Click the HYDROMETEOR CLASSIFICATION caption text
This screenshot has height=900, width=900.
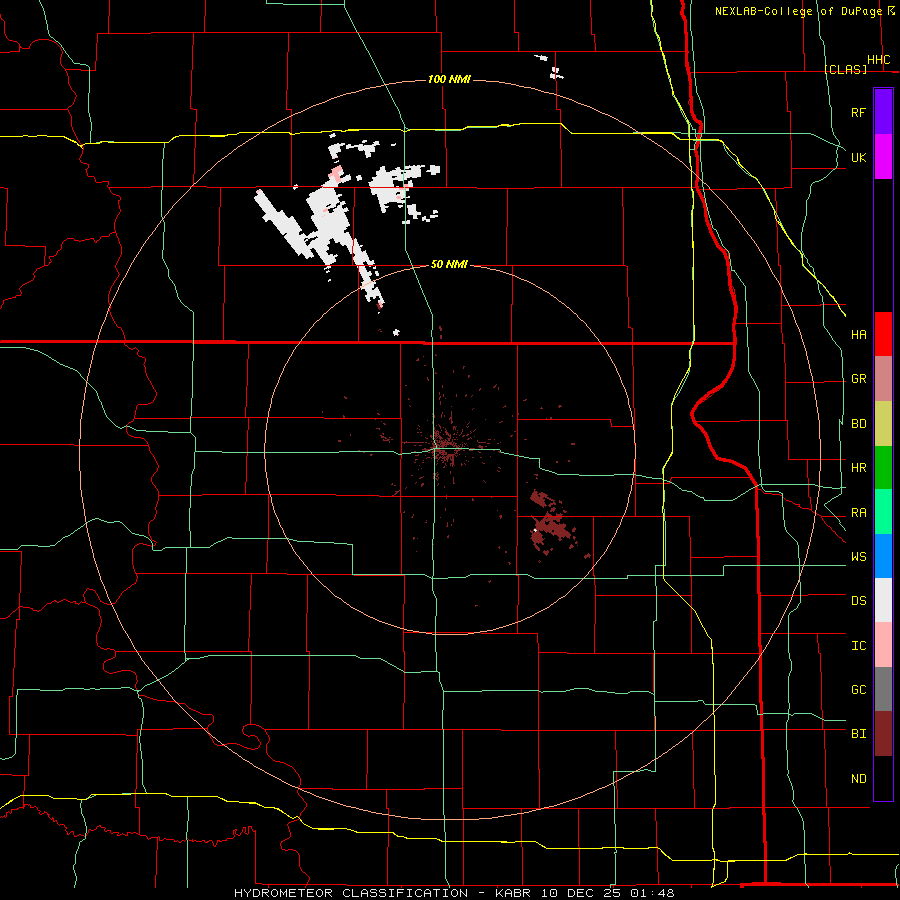tap(351, 893)
